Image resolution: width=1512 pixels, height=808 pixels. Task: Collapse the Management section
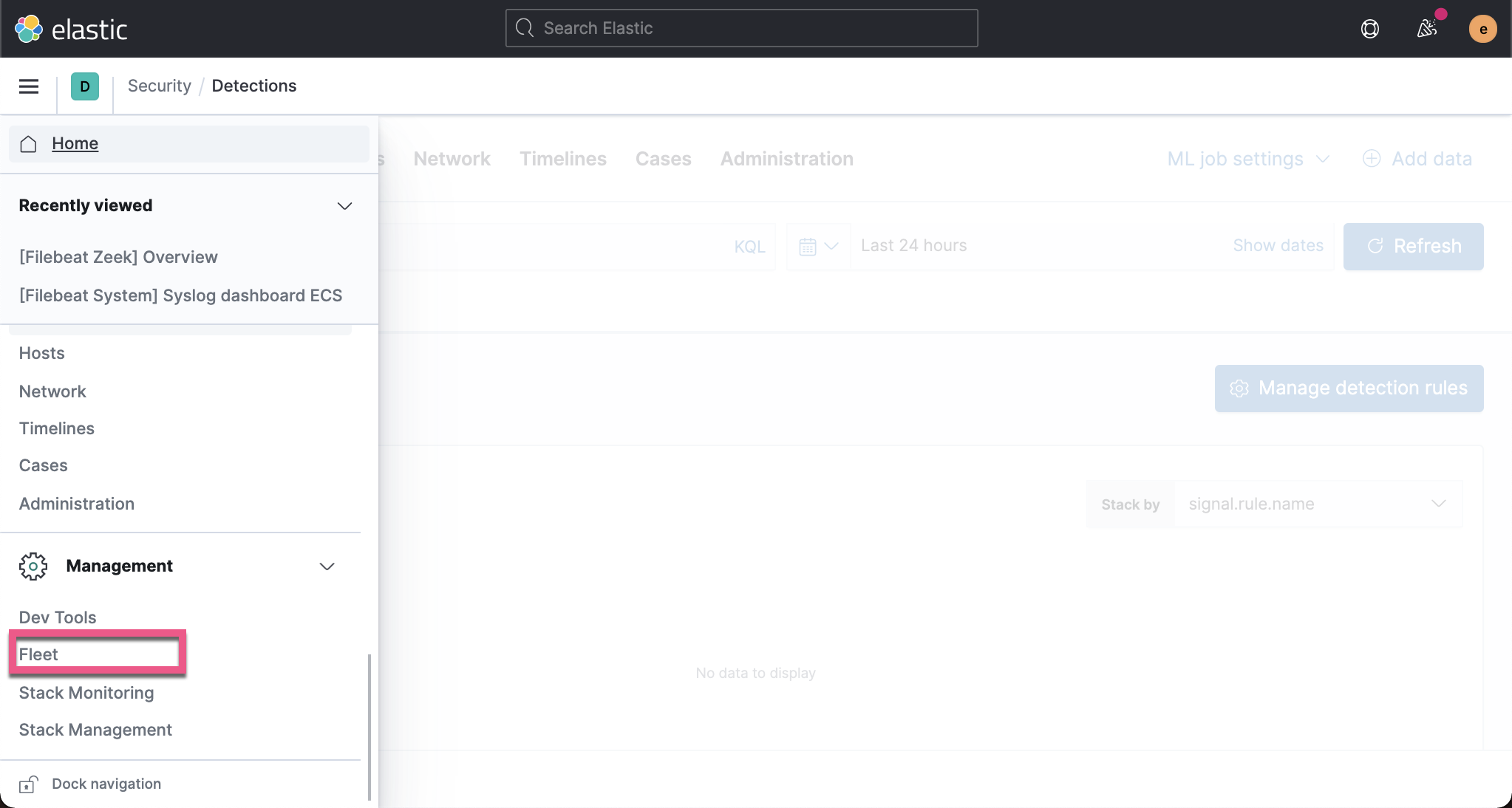326,566
